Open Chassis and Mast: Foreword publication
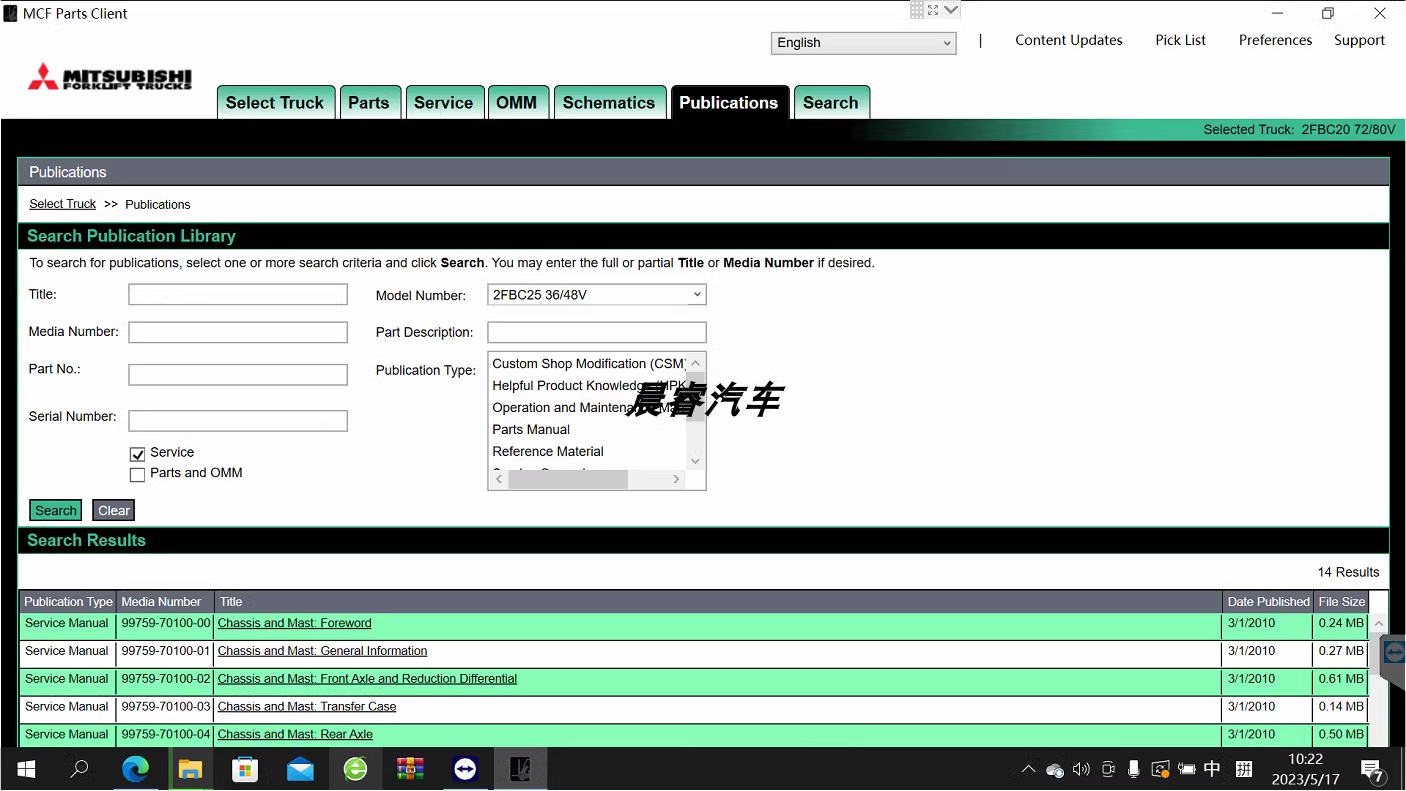The image size is (1406, 791). [295, 623]
